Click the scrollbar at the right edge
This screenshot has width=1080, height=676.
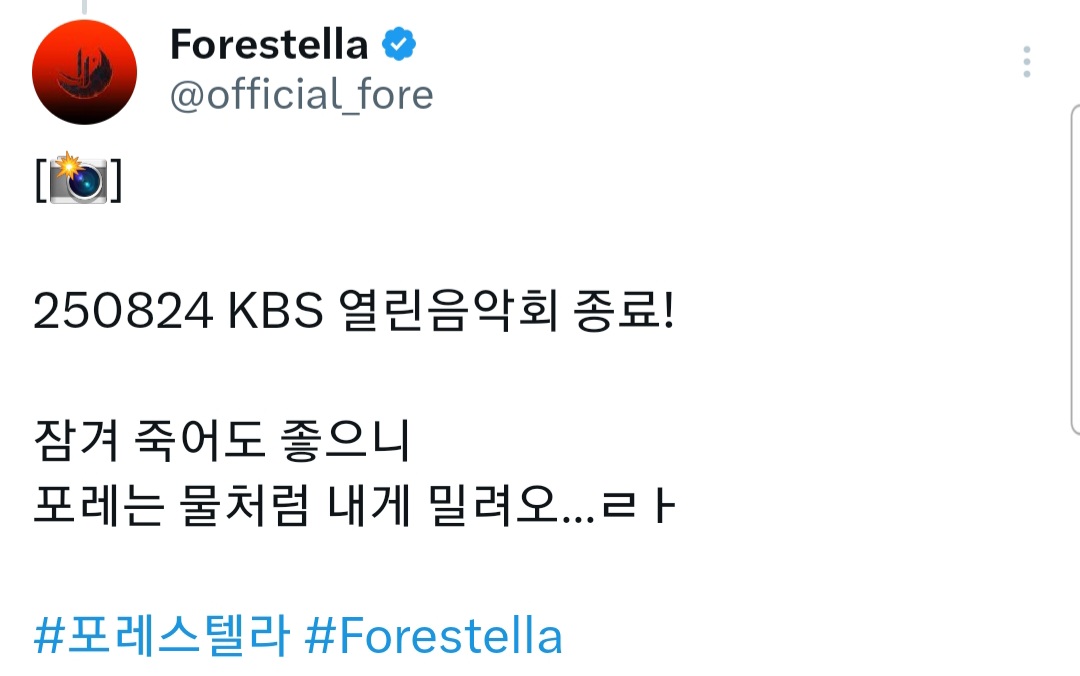pos(1074,270)
